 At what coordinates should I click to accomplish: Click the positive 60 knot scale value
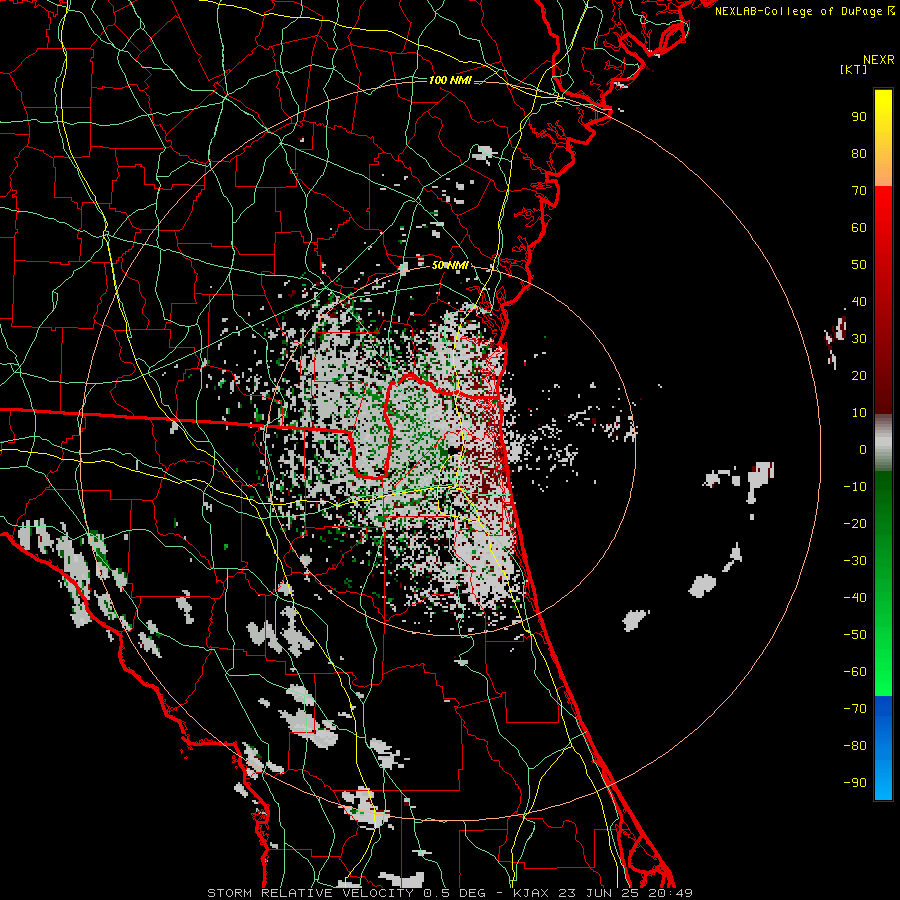(859, 228)
